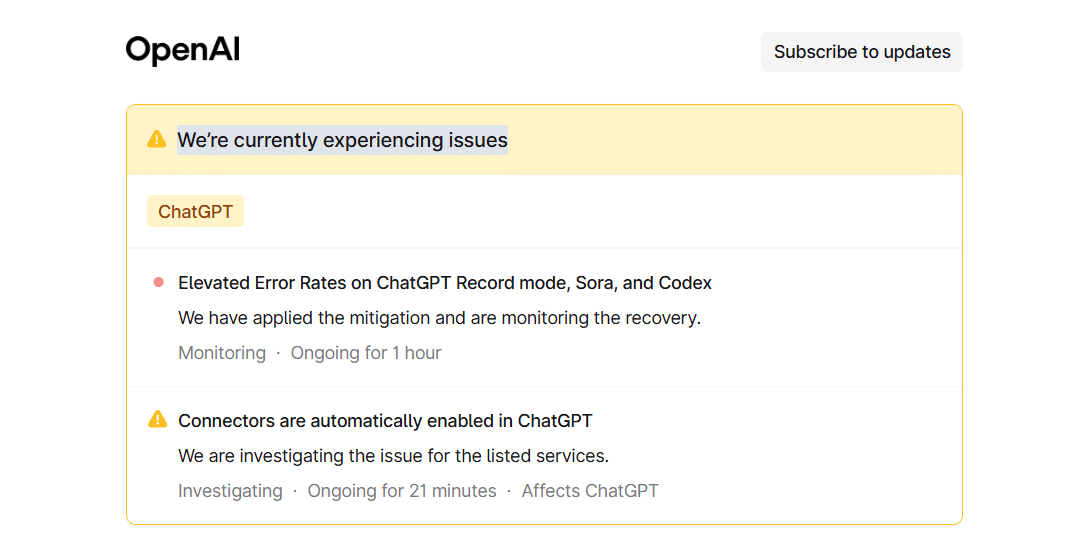Open the Connectors automatically enabled incident title
Screen dimensions: 1067x553
click(x=385, y=421)
